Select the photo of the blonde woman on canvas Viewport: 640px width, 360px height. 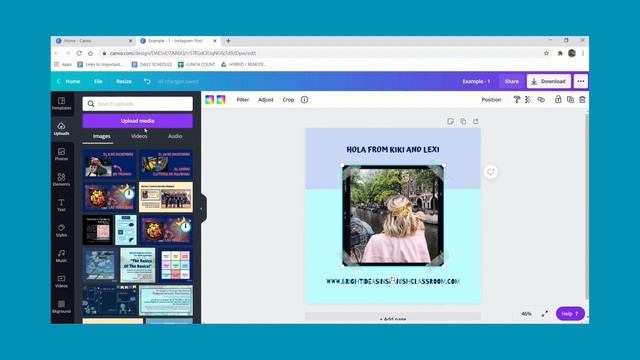tap(393, 216)
